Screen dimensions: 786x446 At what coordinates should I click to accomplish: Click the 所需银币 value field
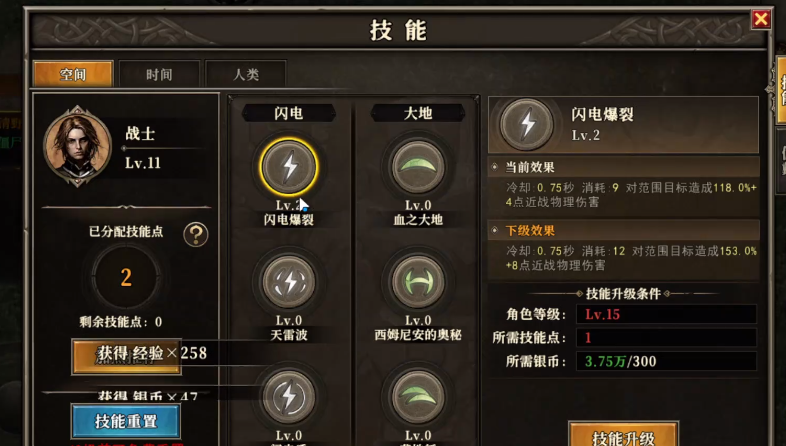coord(666,361)
